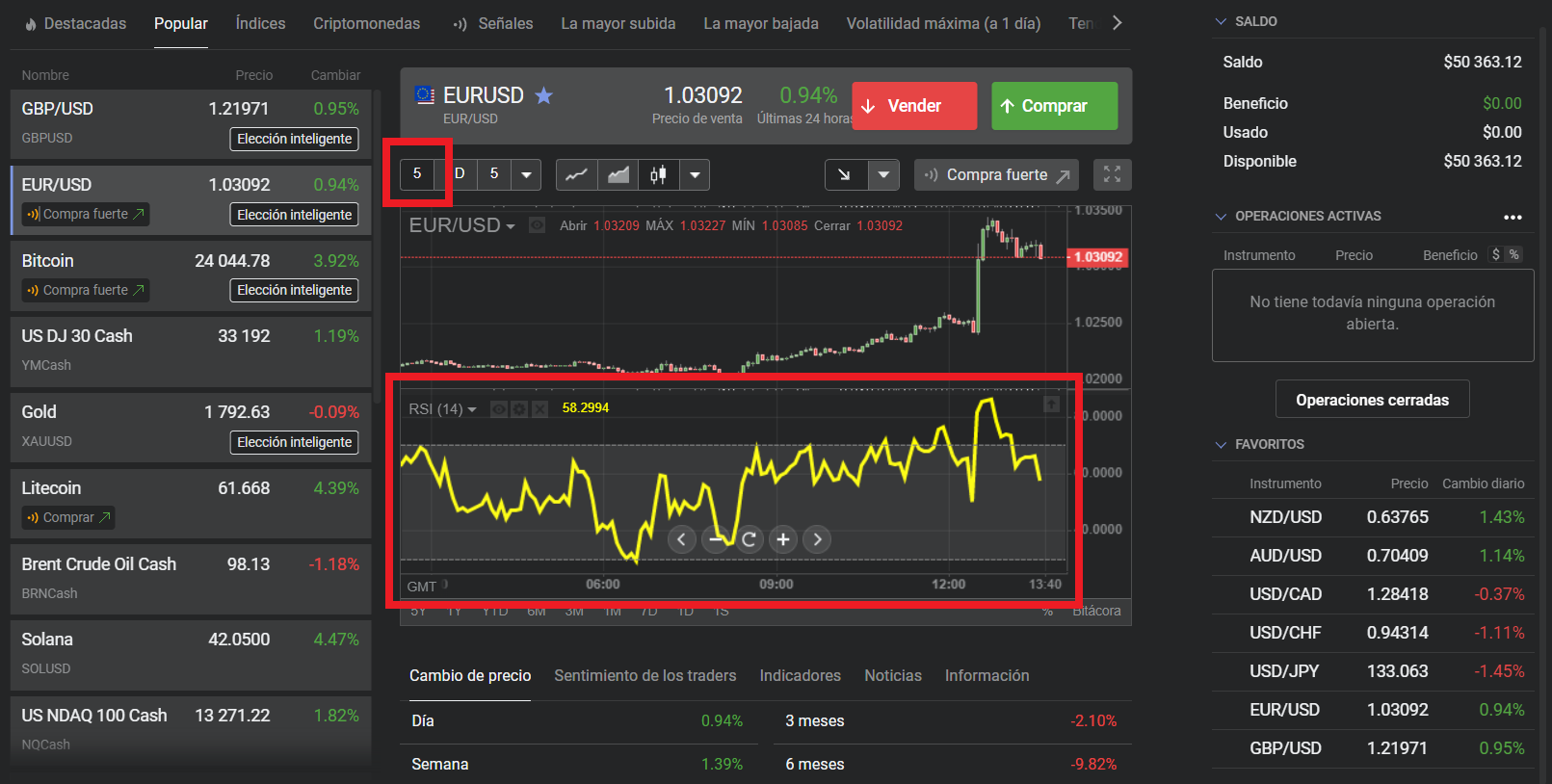Sort the list by Precio column

(x=254, y=75)
